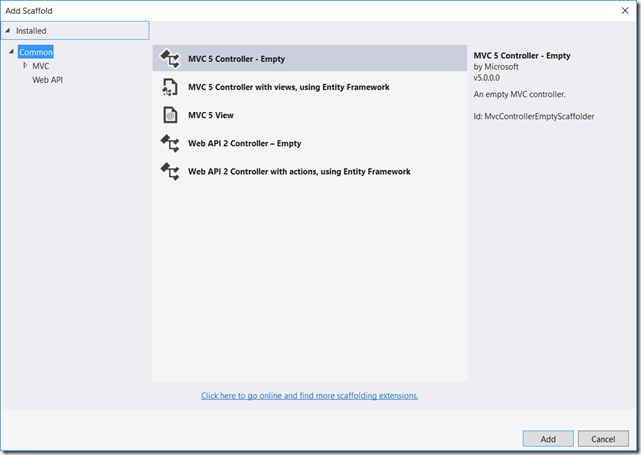Click the Add button
The width and height of the screenshot is (641, 455).
point(548,439)
